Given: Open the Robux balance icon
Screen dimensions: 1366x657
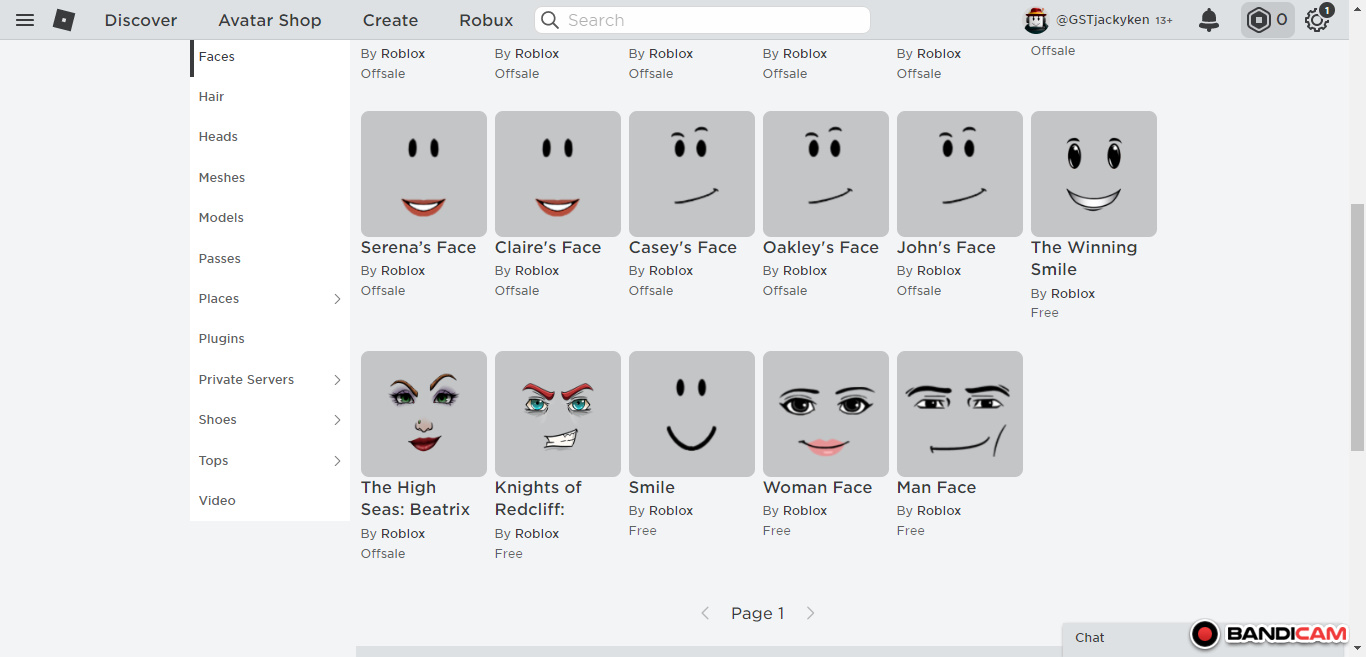Looking at the screenshot, I should [1259, 20].
